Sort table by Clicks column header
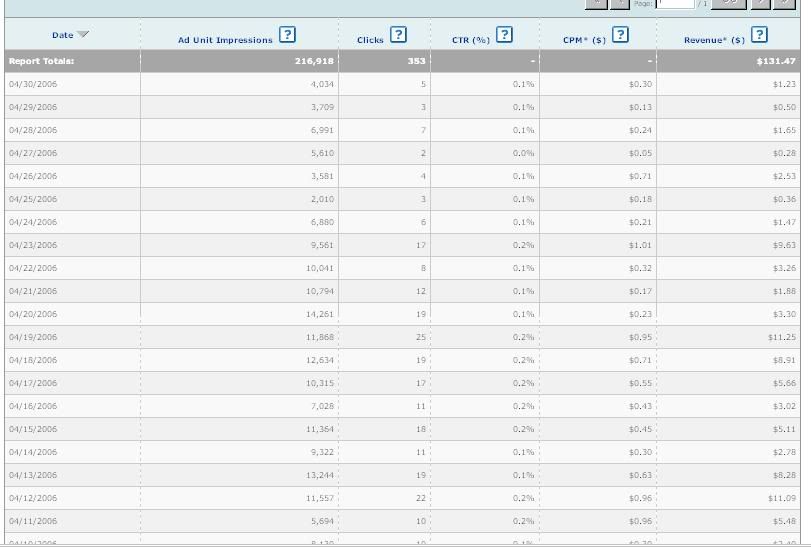This screenshot has width=811, height=547. [370, 40]
